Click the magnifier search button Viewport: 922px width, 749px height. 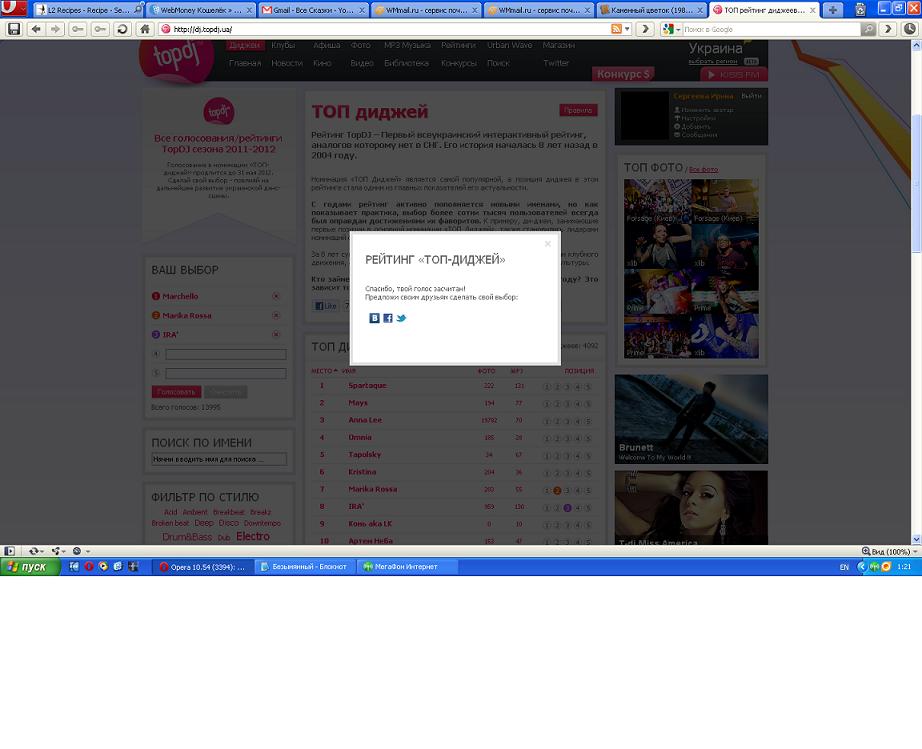868,29
